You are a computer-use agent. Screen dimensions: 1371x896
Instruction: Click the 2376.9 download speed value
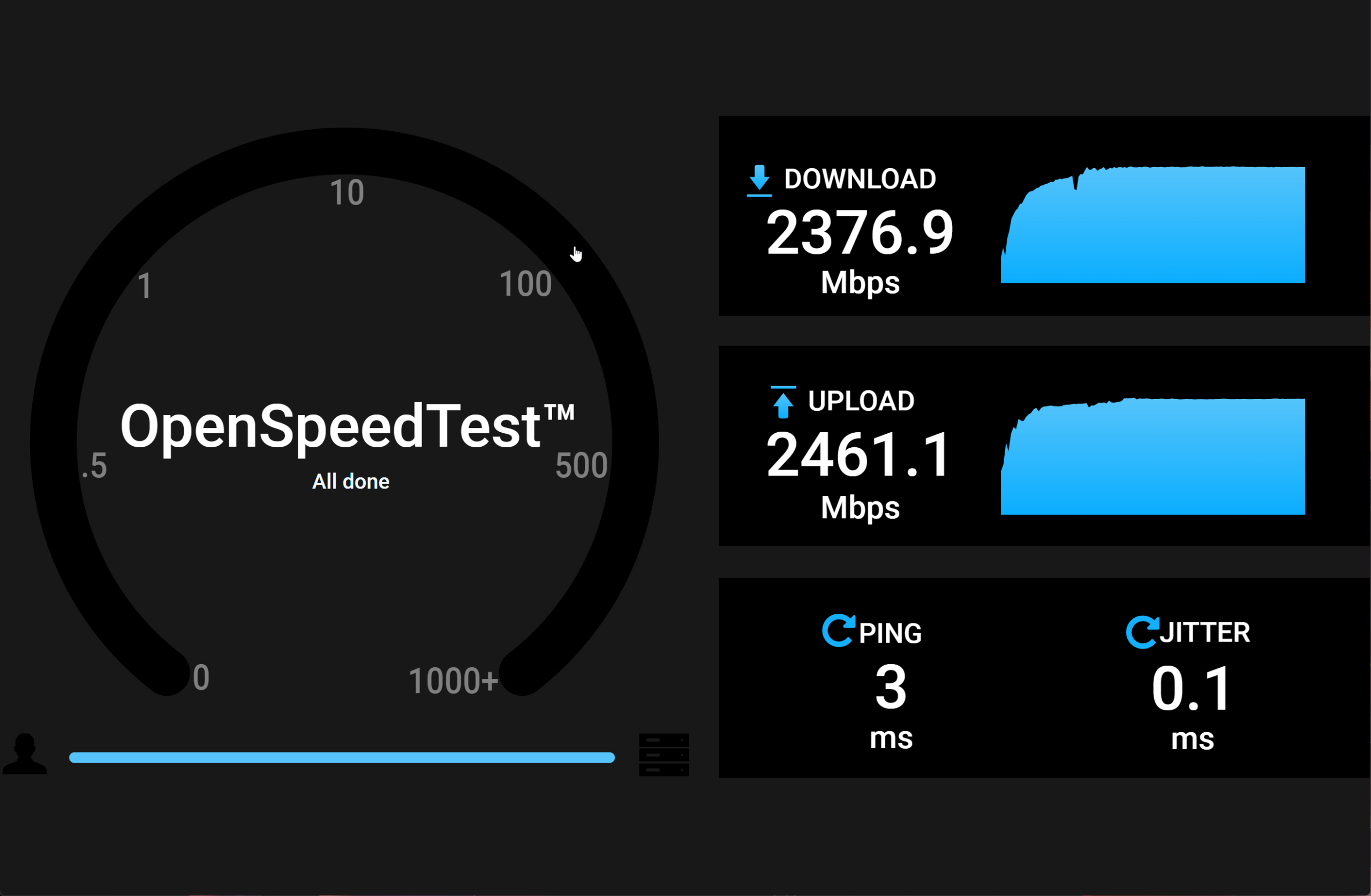click(860, 232)
